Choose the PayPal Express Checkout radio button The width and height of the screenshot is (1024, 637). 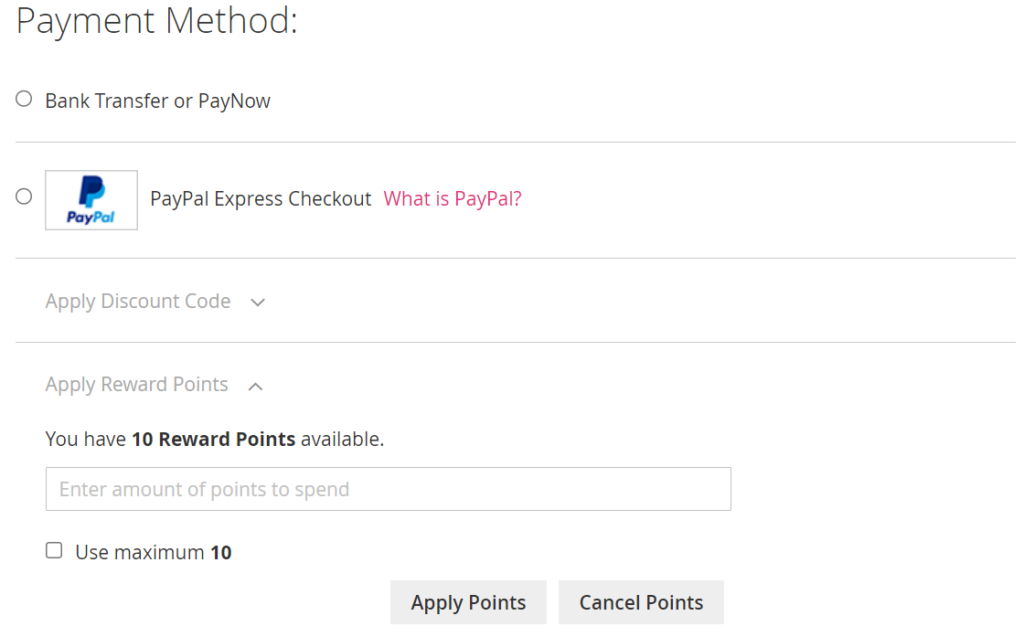click(24, 196)
